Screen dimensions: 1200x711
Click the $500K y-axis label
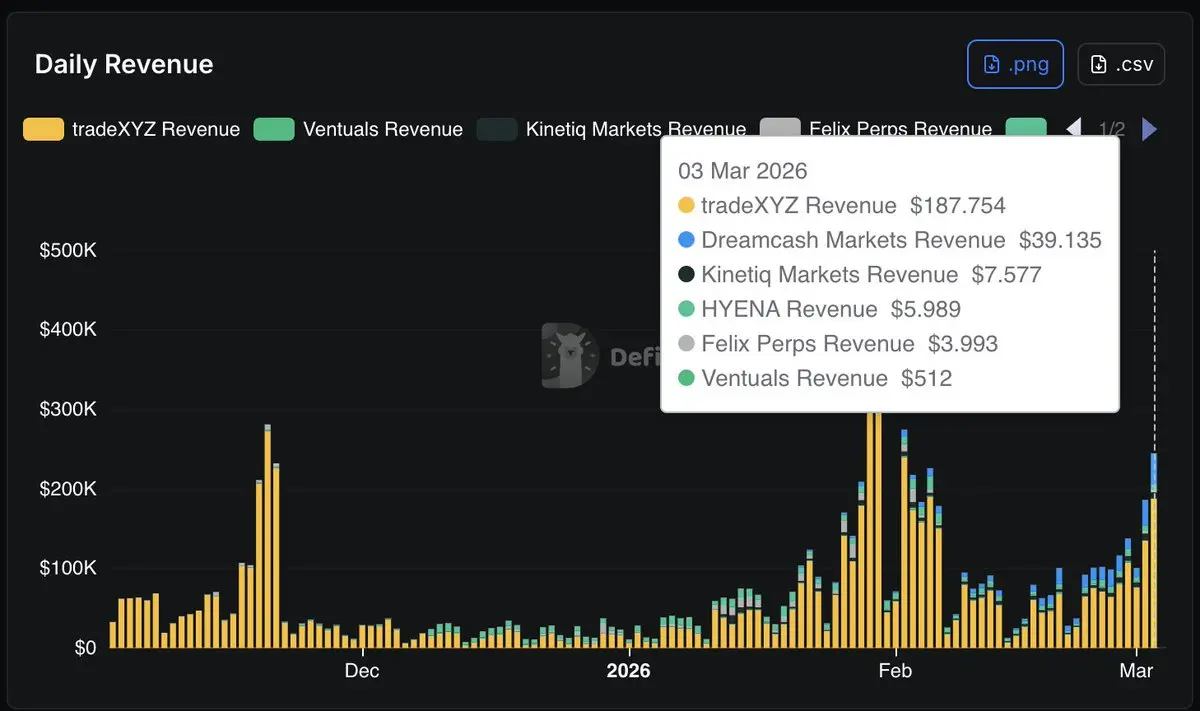pos(68,250)
